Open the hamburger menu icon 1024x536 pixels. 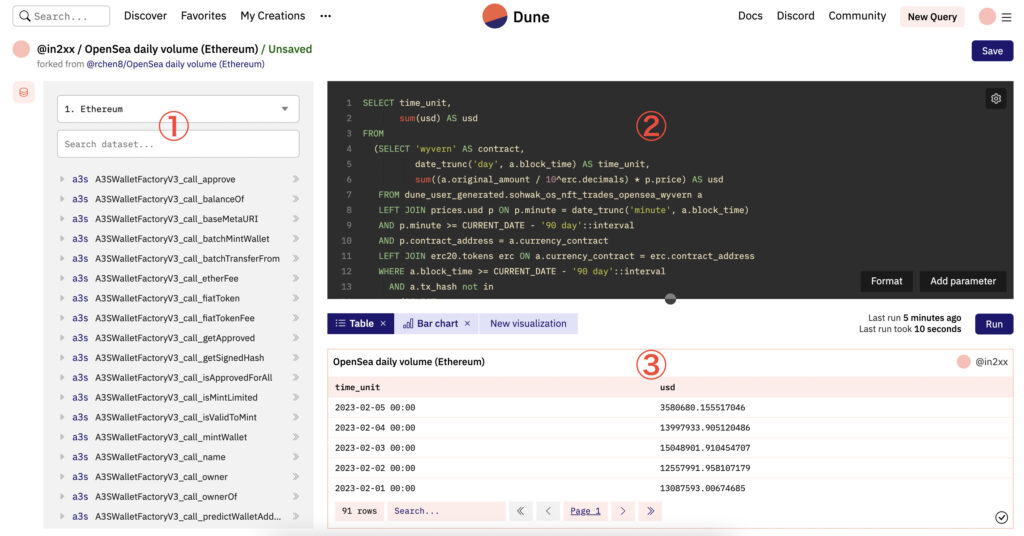pyautogui.click(x=1006, y=17)
